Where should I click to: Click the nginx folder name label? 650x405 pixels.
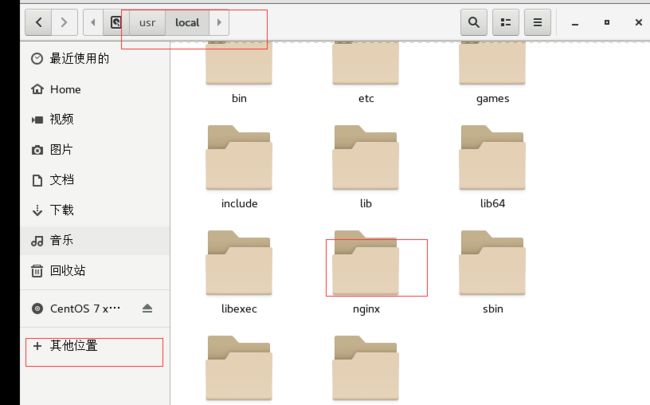coord(366,309)
